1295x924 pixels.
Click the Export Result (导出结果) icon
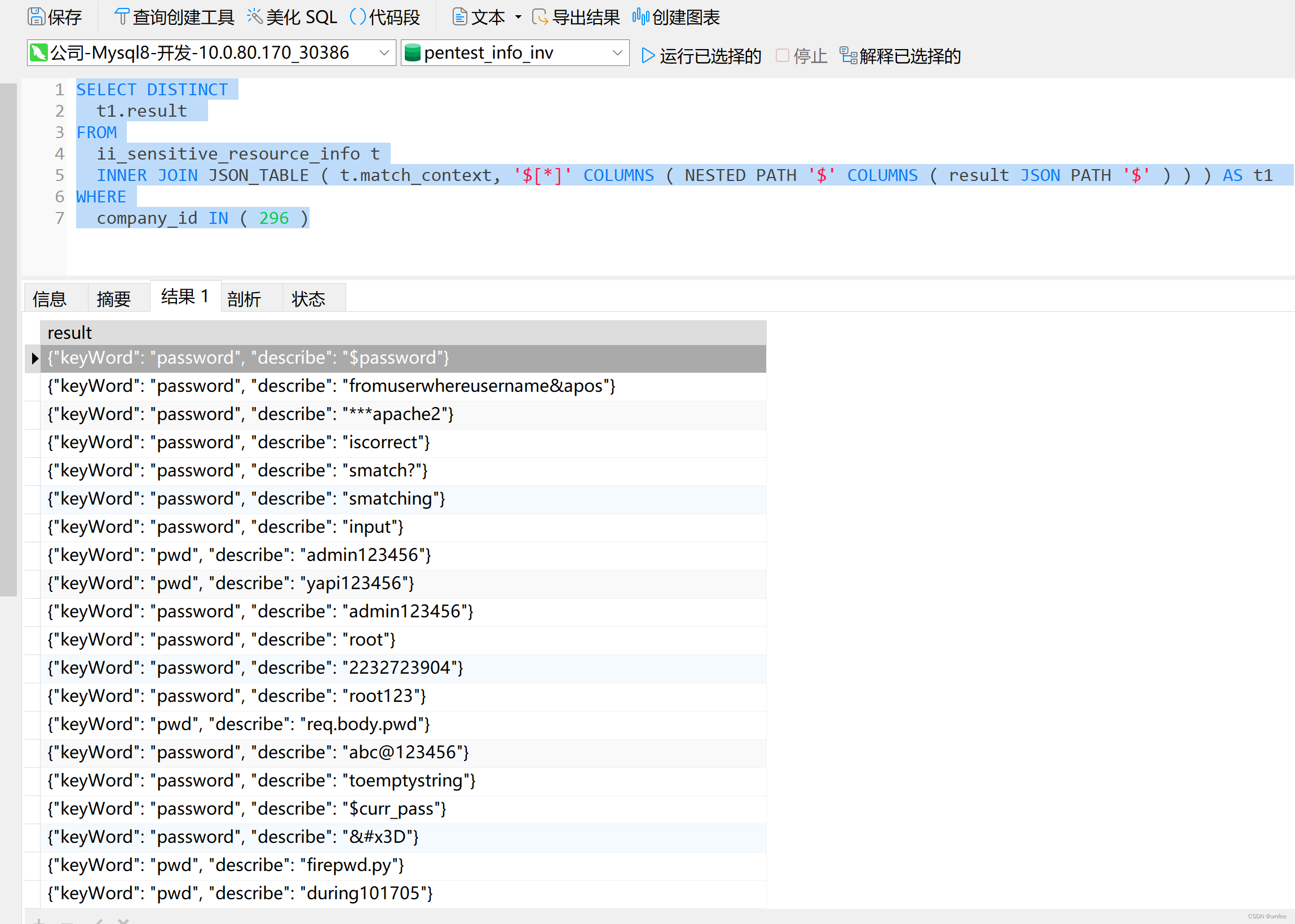pyautogui.click(x=540, y=17)
